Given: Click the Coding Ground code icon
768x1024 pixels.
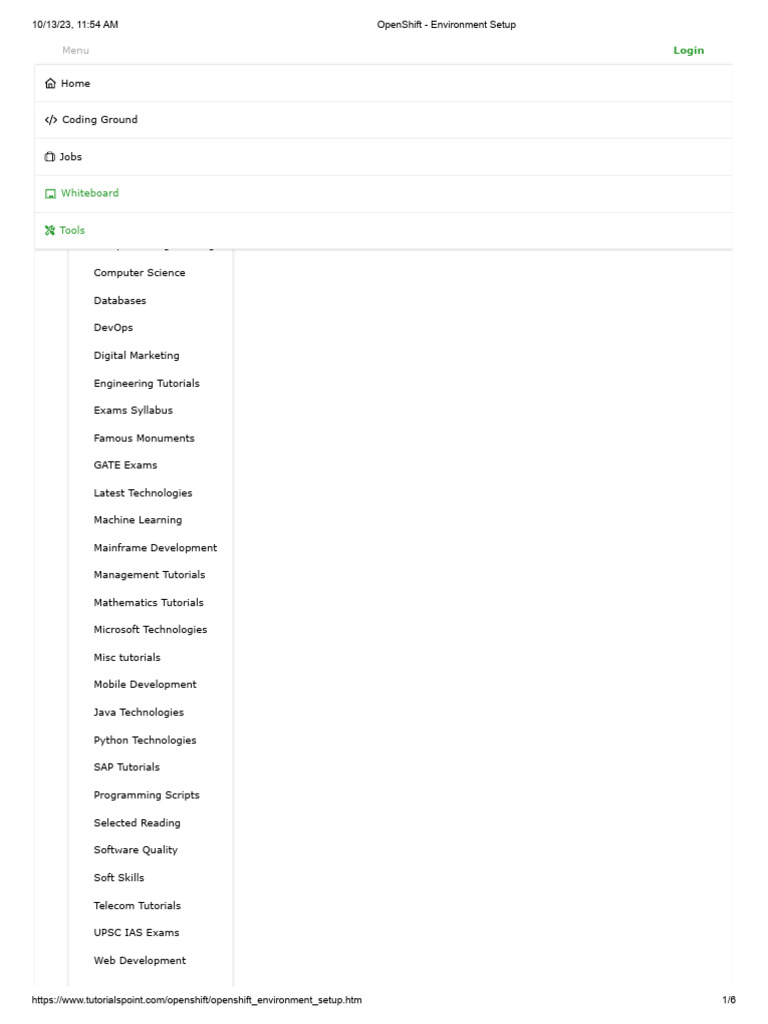Looking at the screenshot, I should pyautogui.click(x=51, y=120).
